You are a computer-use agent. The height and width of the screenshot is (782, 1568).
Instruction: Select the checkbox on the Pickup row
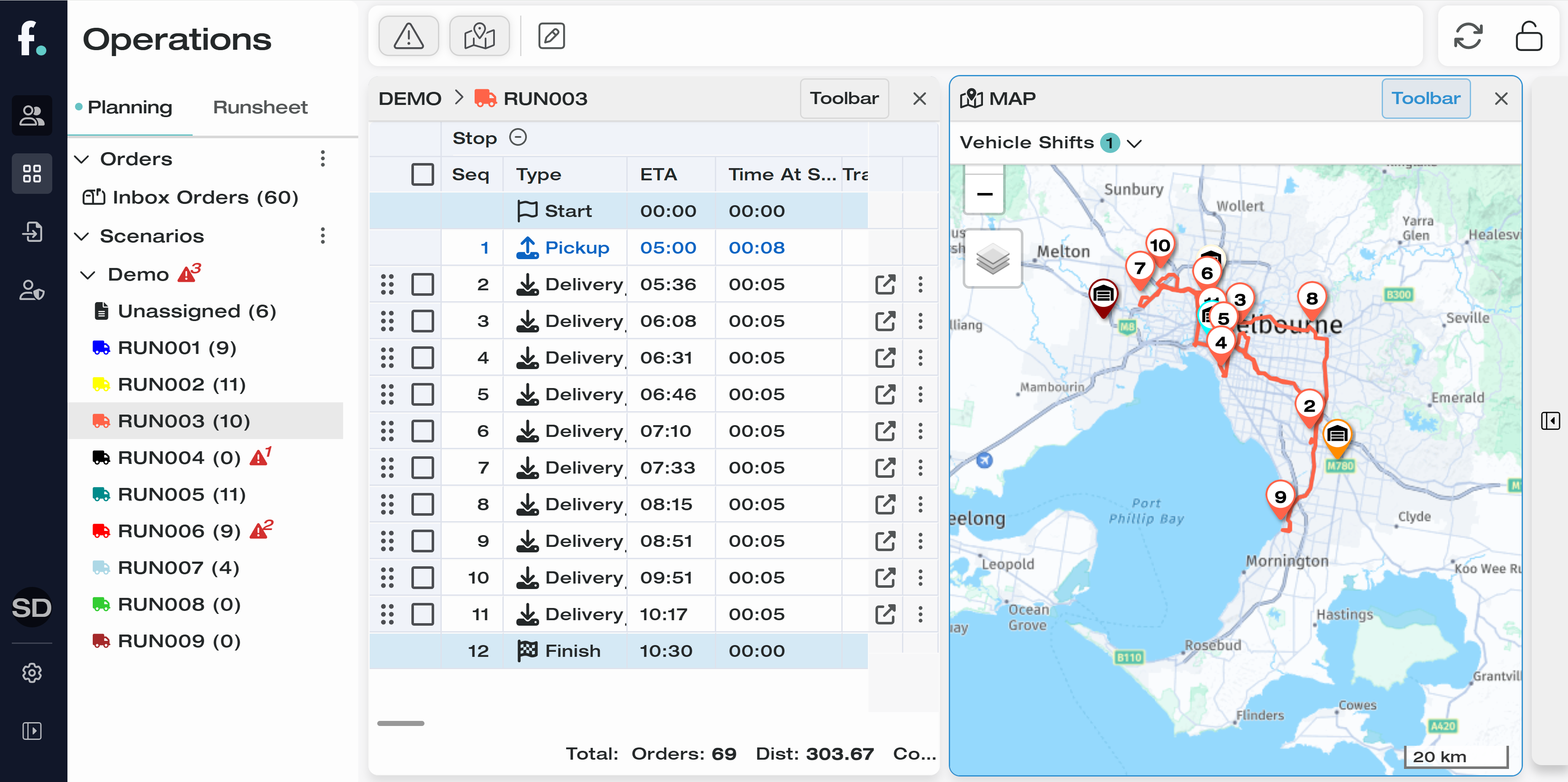tap(422, 248)
